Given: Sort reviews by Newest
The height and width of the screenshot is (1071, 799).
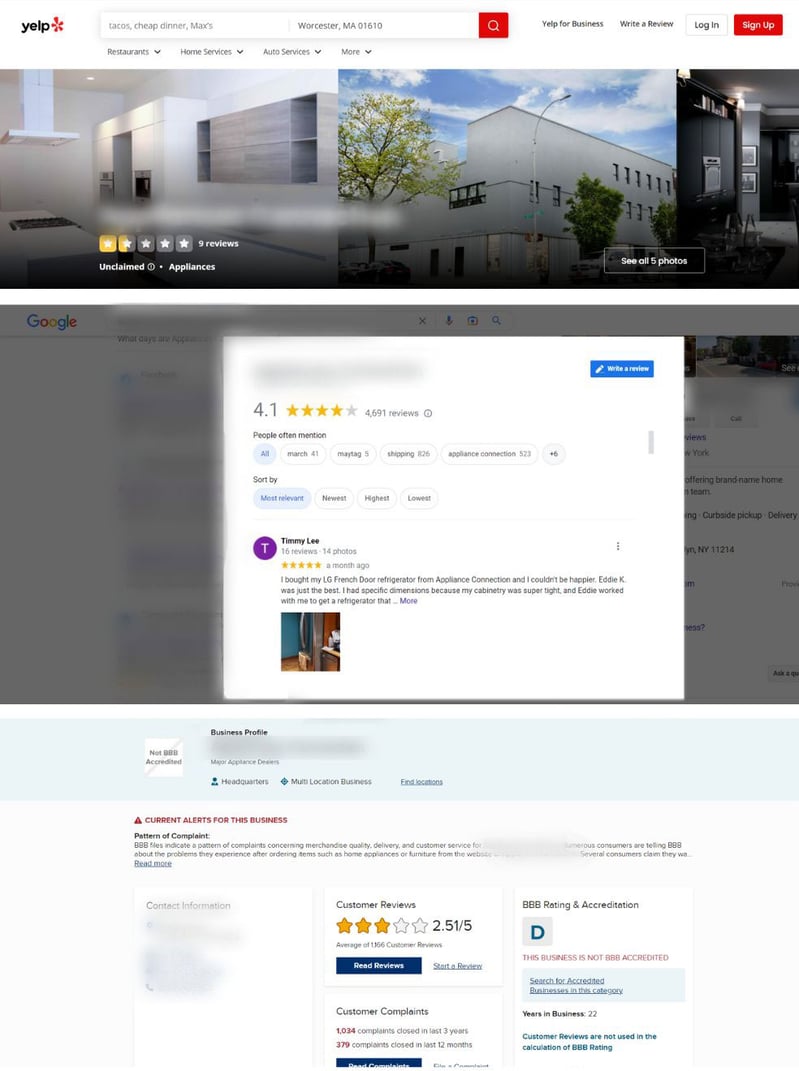Looking at the screenshot, I should click(x=334, y=499).
